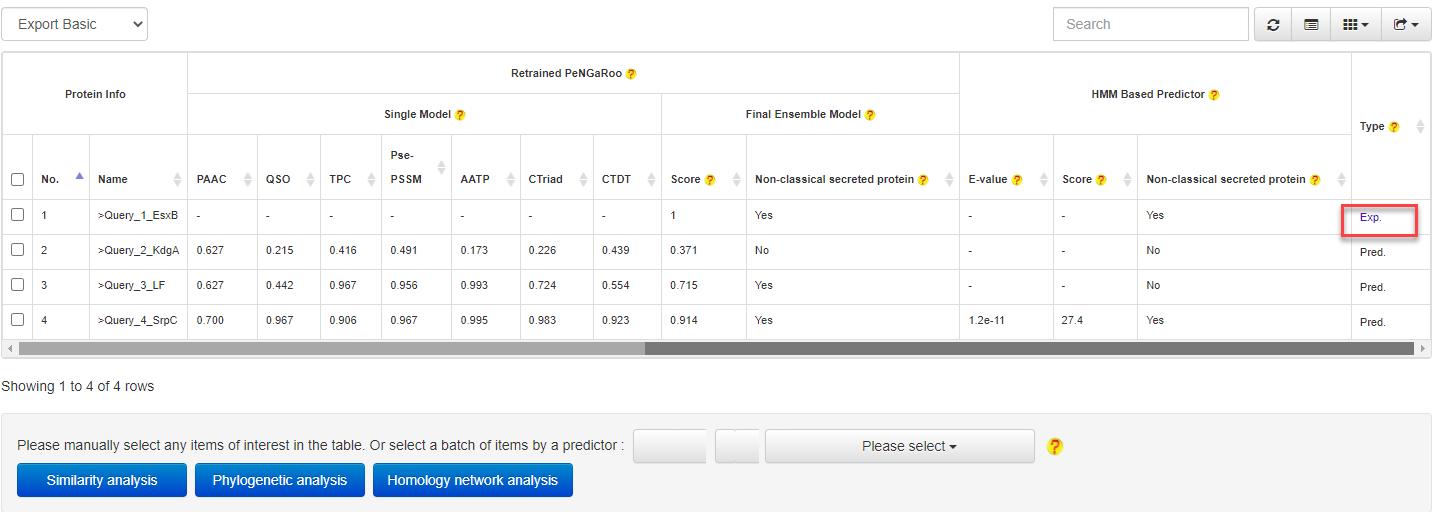The height and width of the screenshot is (512, 1437).
Task: Click the Search input field
Action: pyautogui.click(x=1150, y=25)
